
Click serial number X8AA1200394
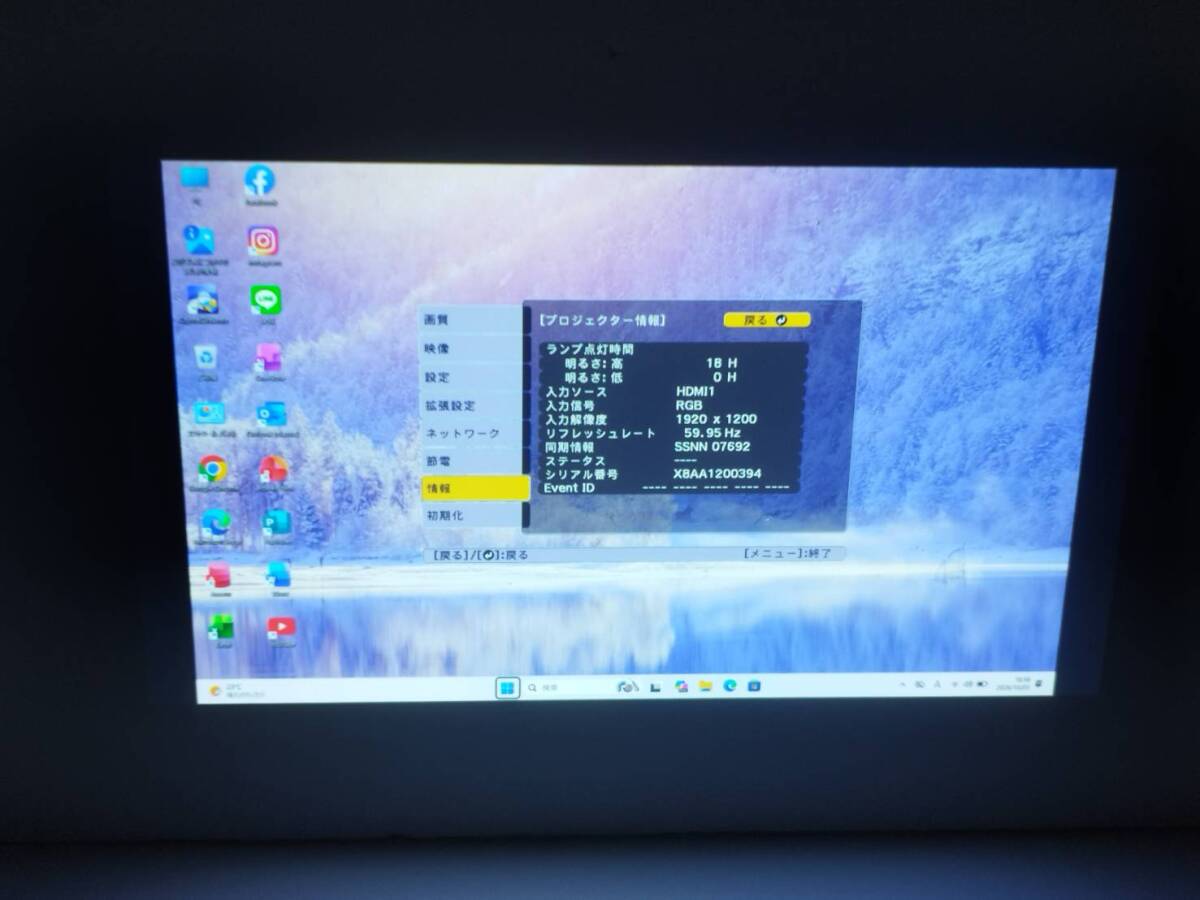tap(717, 474)
